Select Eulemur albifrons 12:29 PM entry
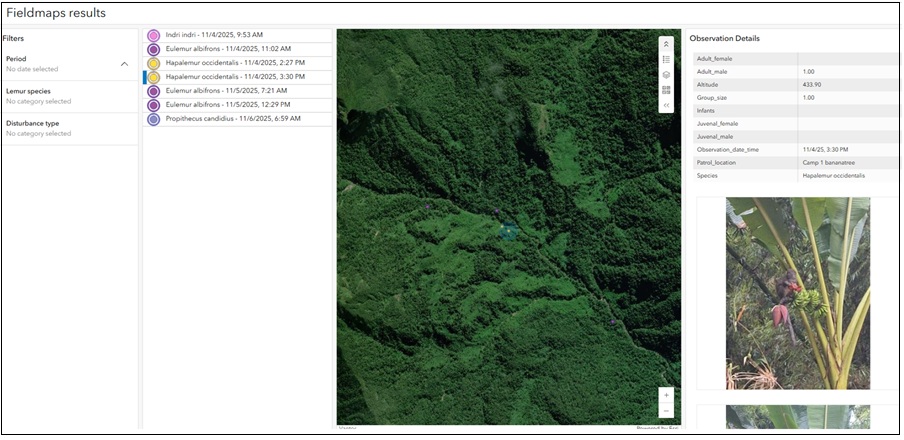Image resolution: width=904 pixels, height=440 pixels. (228, 105)
